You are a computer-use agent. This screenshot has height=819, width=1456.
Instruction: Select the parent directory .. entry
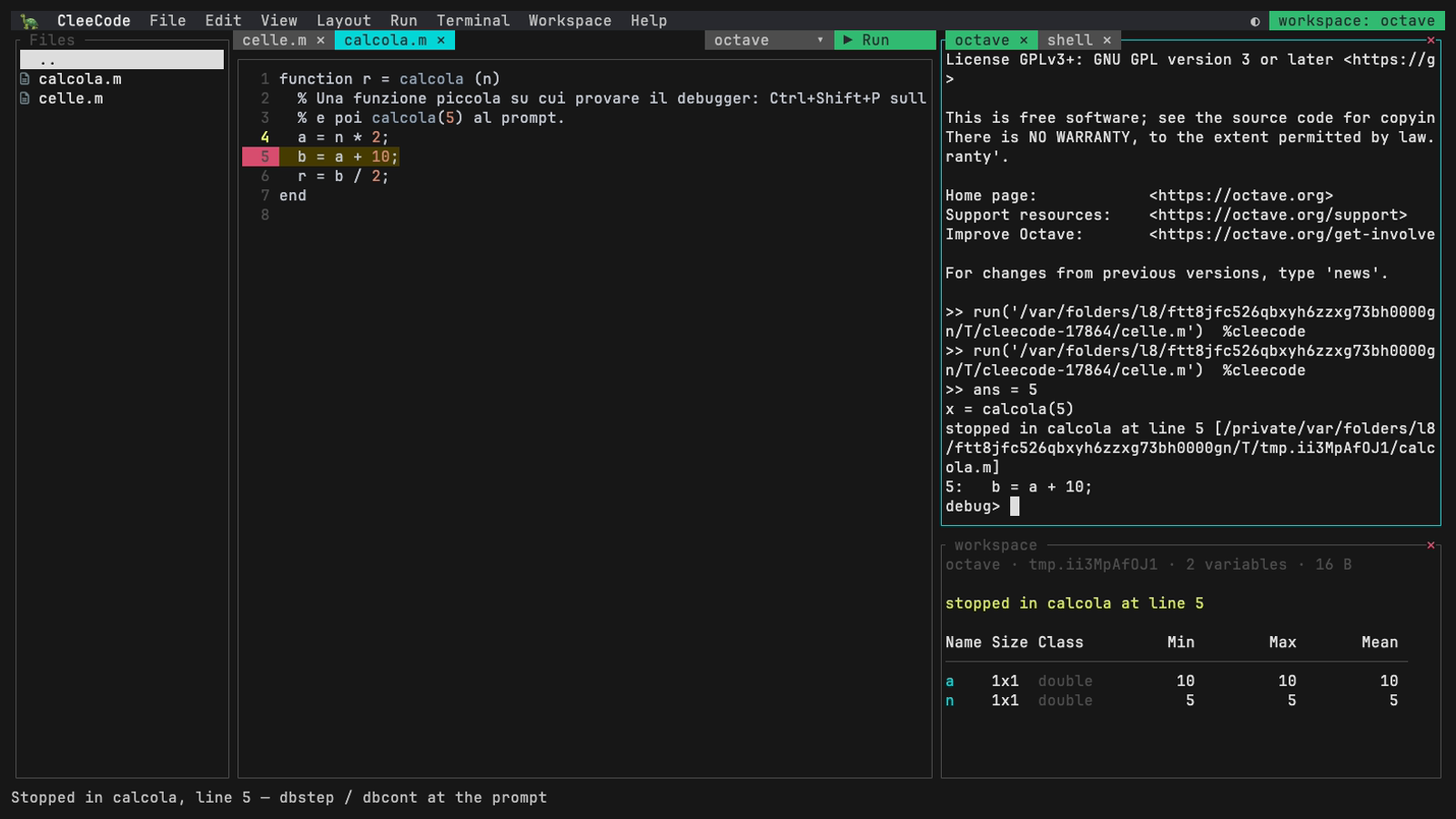point(122,59)
